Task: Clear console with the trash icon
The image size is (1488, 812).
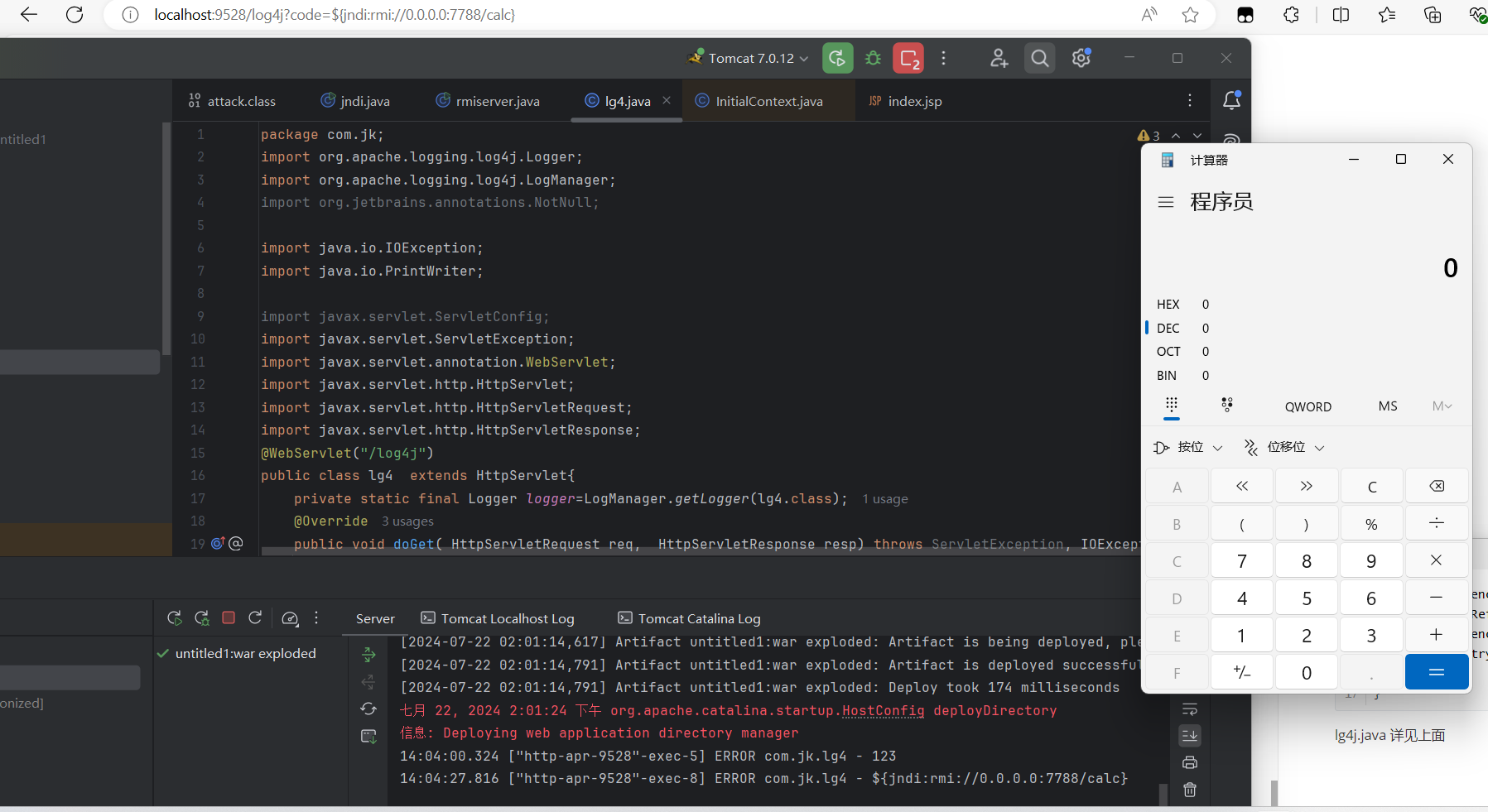Action: point(1190,790)
